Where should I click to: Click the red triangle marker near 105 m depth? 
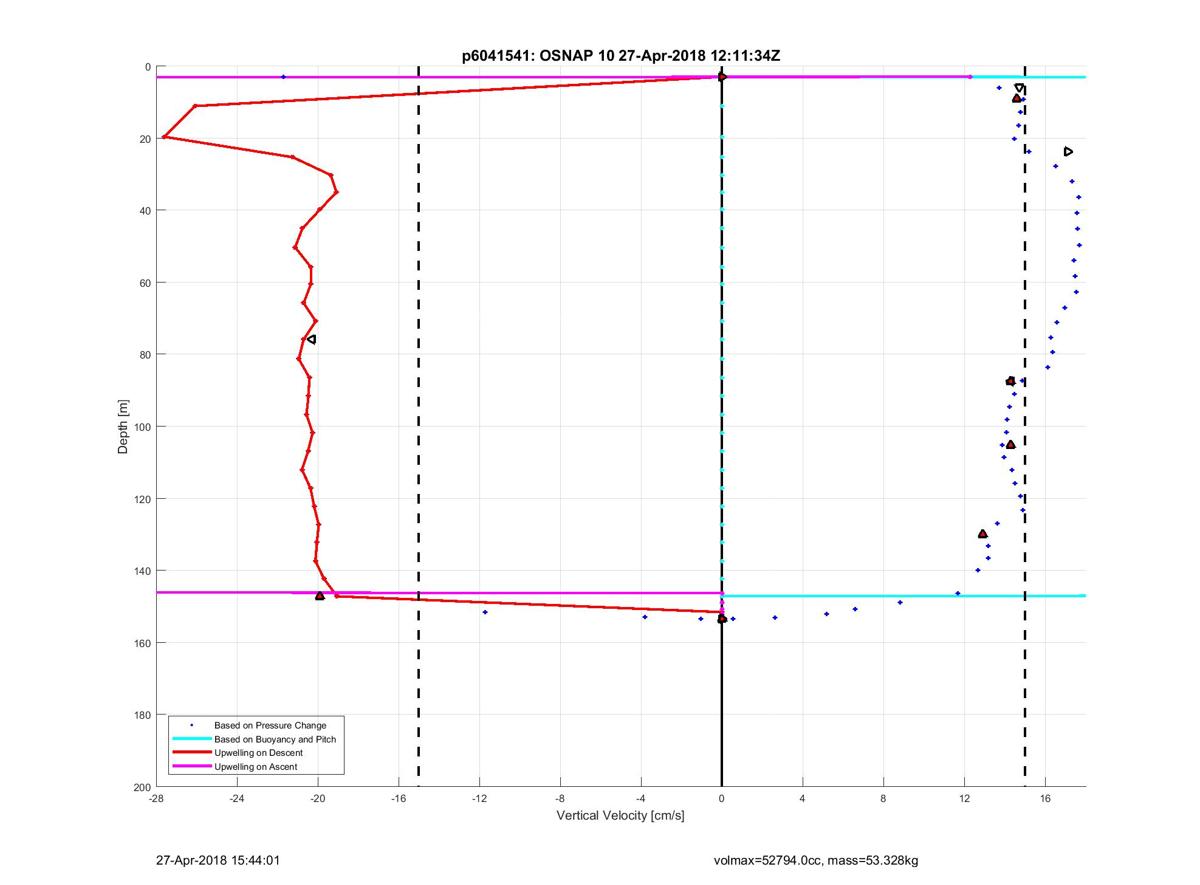pos(1010,444)
